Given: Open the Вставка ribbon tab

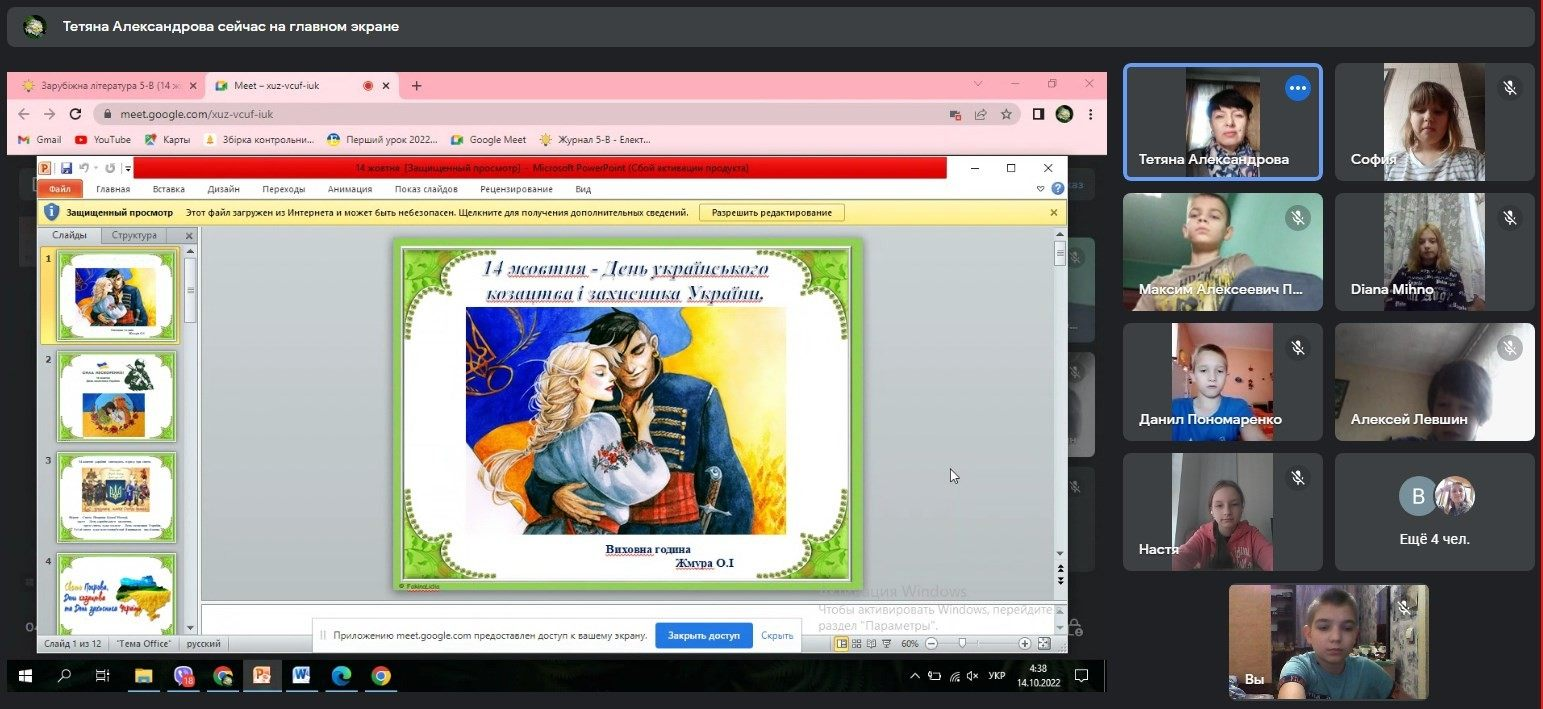Looking at the screenshot, I should tap(169, 189).
